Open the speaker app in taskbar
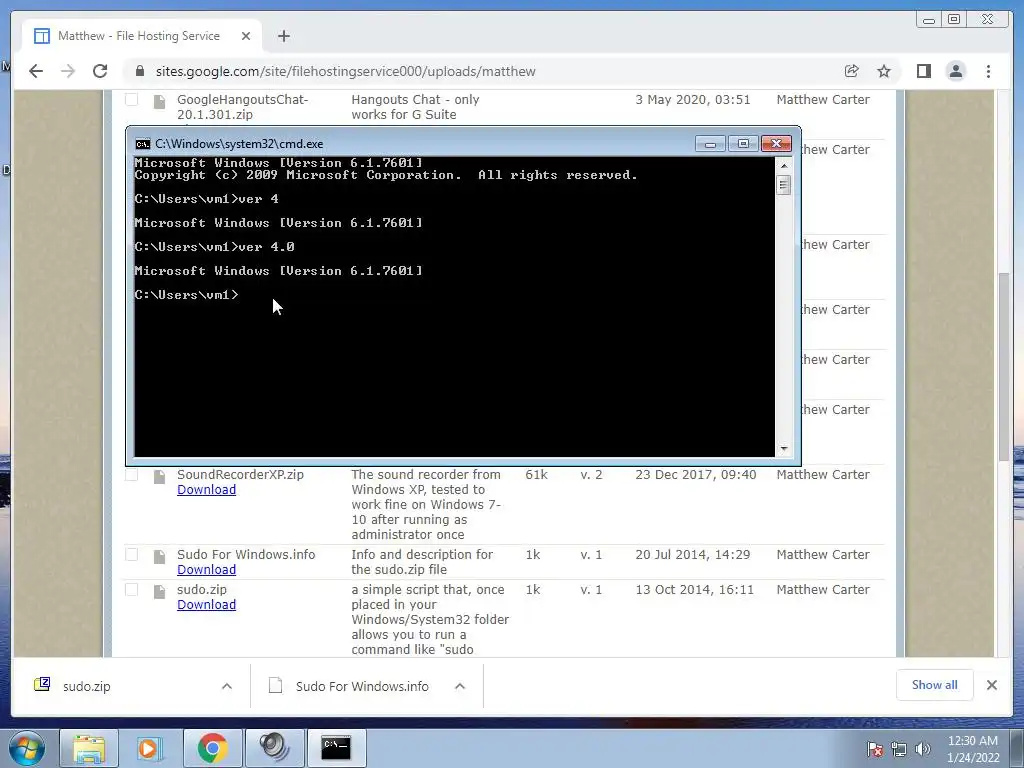This screenshot has height=768, width=1024. [x=274, y=748]
